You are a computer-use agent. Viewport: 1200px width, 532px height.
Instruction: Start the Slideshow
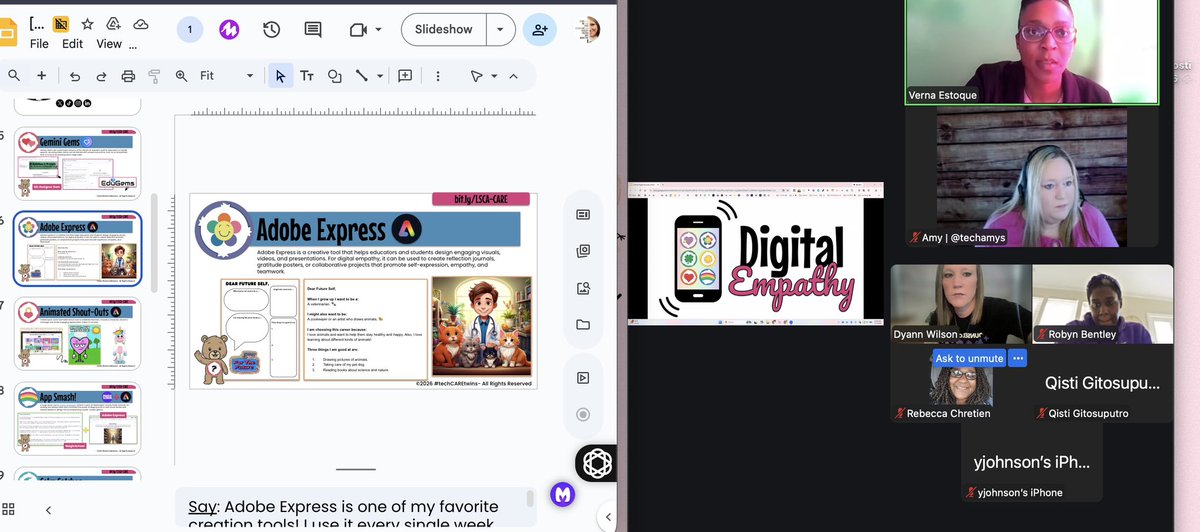(x=444, y=30)
